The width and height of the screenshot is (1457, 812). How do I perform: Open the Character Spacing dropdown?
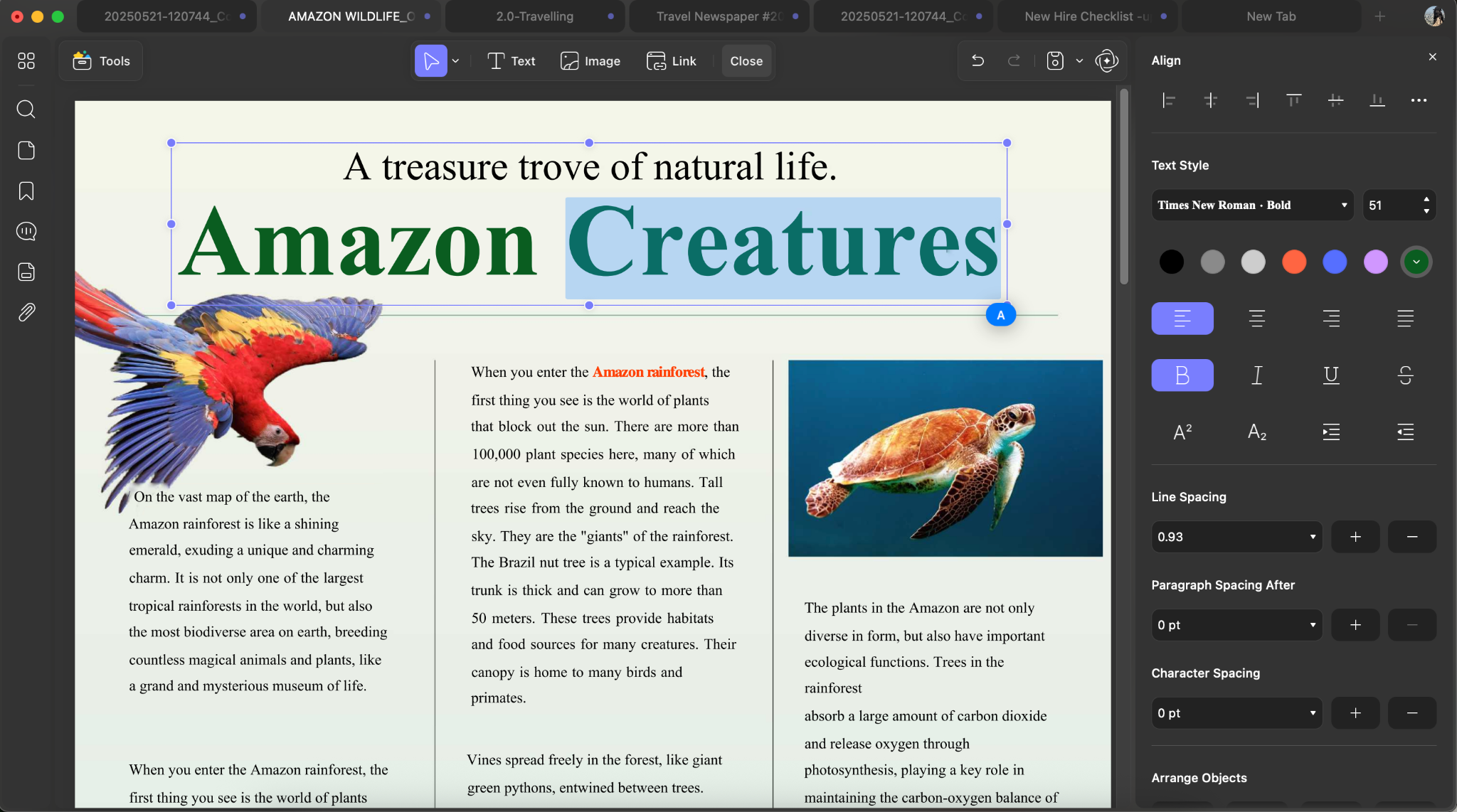click(1236, 713)
